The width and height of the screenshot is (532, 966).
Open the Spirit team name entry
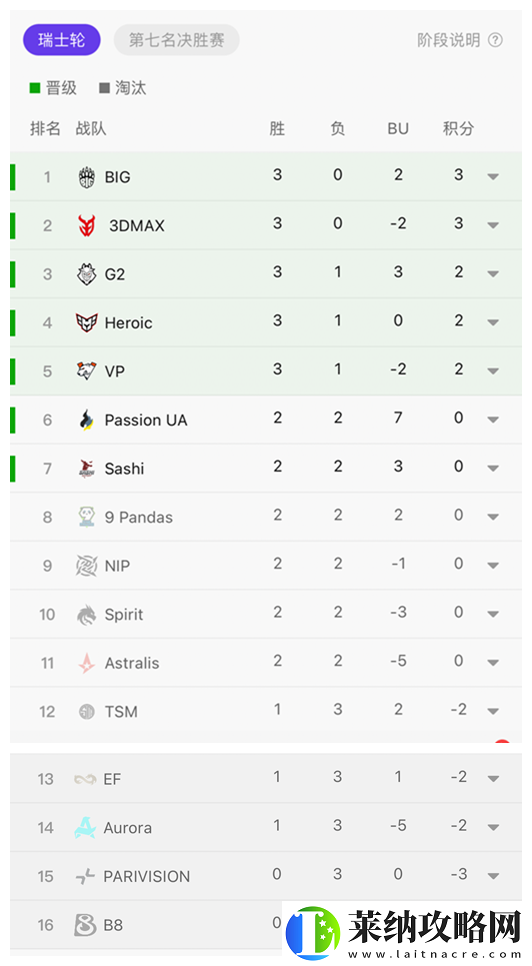point(124,614)
